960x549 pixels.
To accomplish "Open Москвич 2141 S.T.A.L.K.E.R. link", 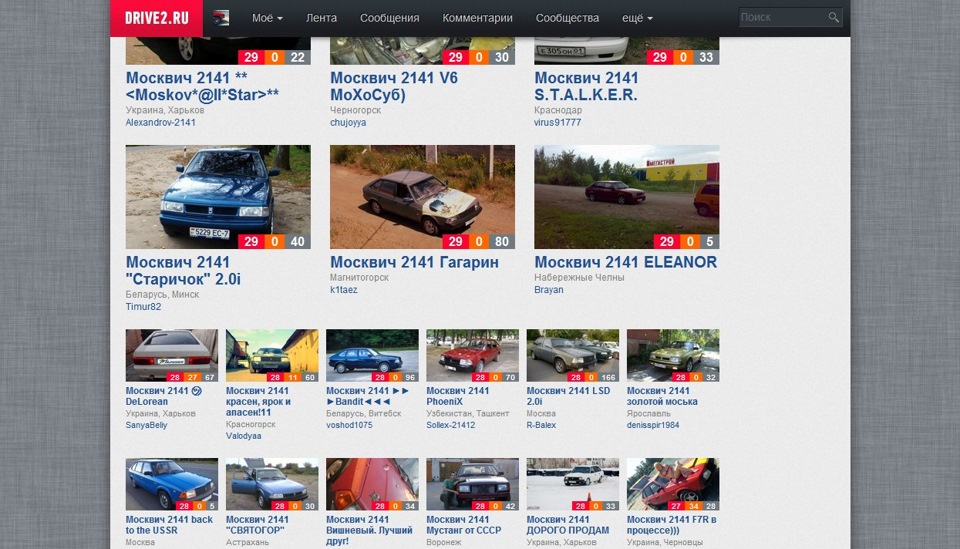I will 586,86.
